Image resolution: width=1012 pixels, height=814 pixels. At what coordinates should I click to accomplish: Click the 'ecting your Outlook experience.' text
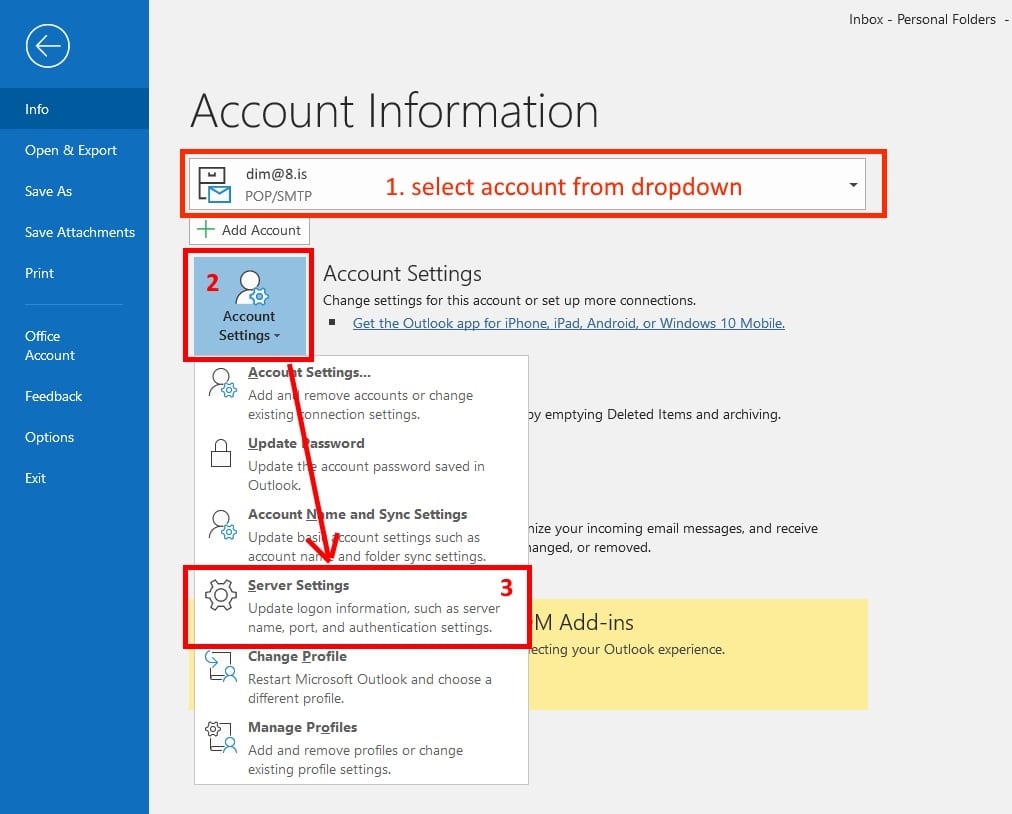point(627,649)
